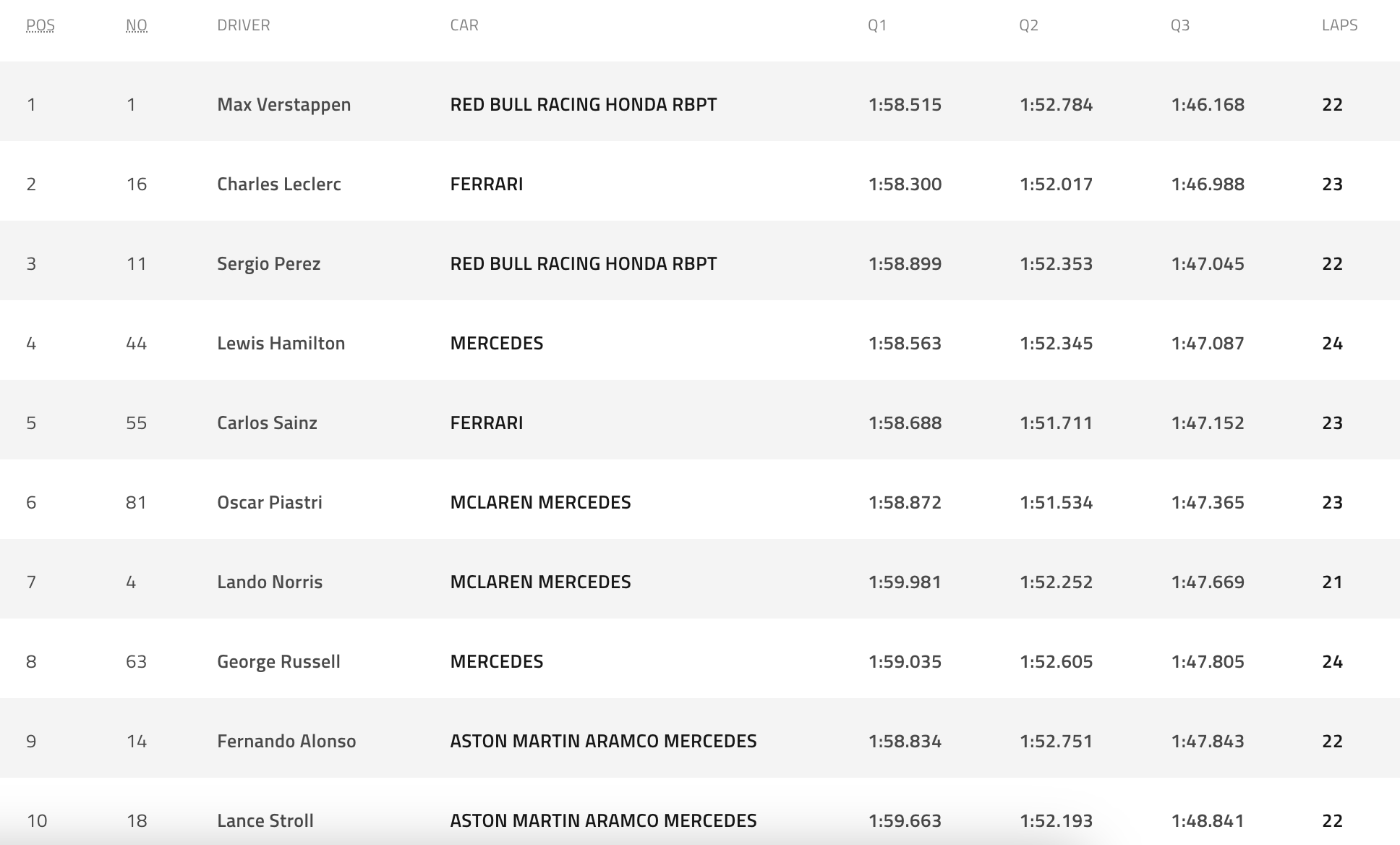Select the DRIVER column header

[243, 25]
